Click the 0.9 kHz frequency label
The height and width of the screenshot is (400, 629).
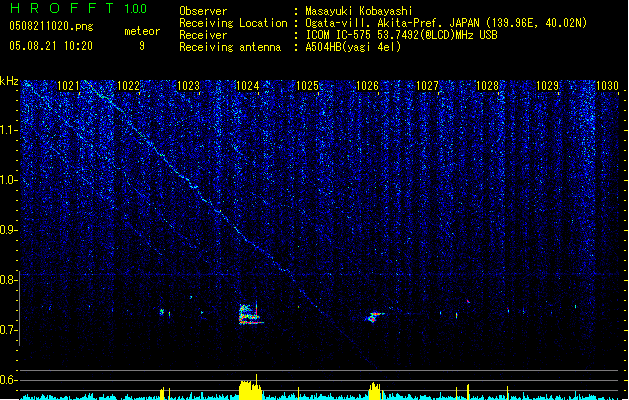click(x=9, y=230)
